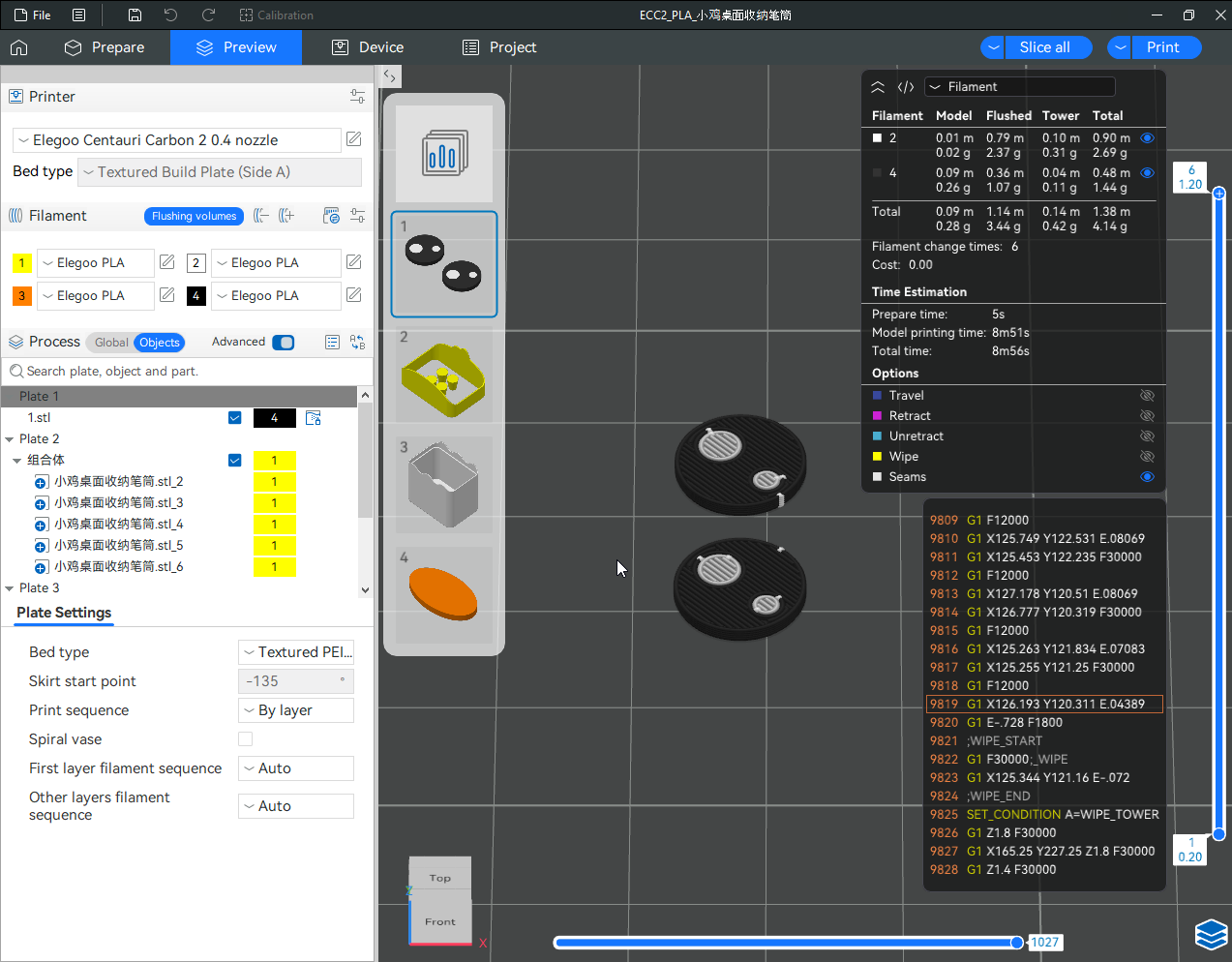
Task: Click the Flushing volumes button
Action: tap(194, 216)
